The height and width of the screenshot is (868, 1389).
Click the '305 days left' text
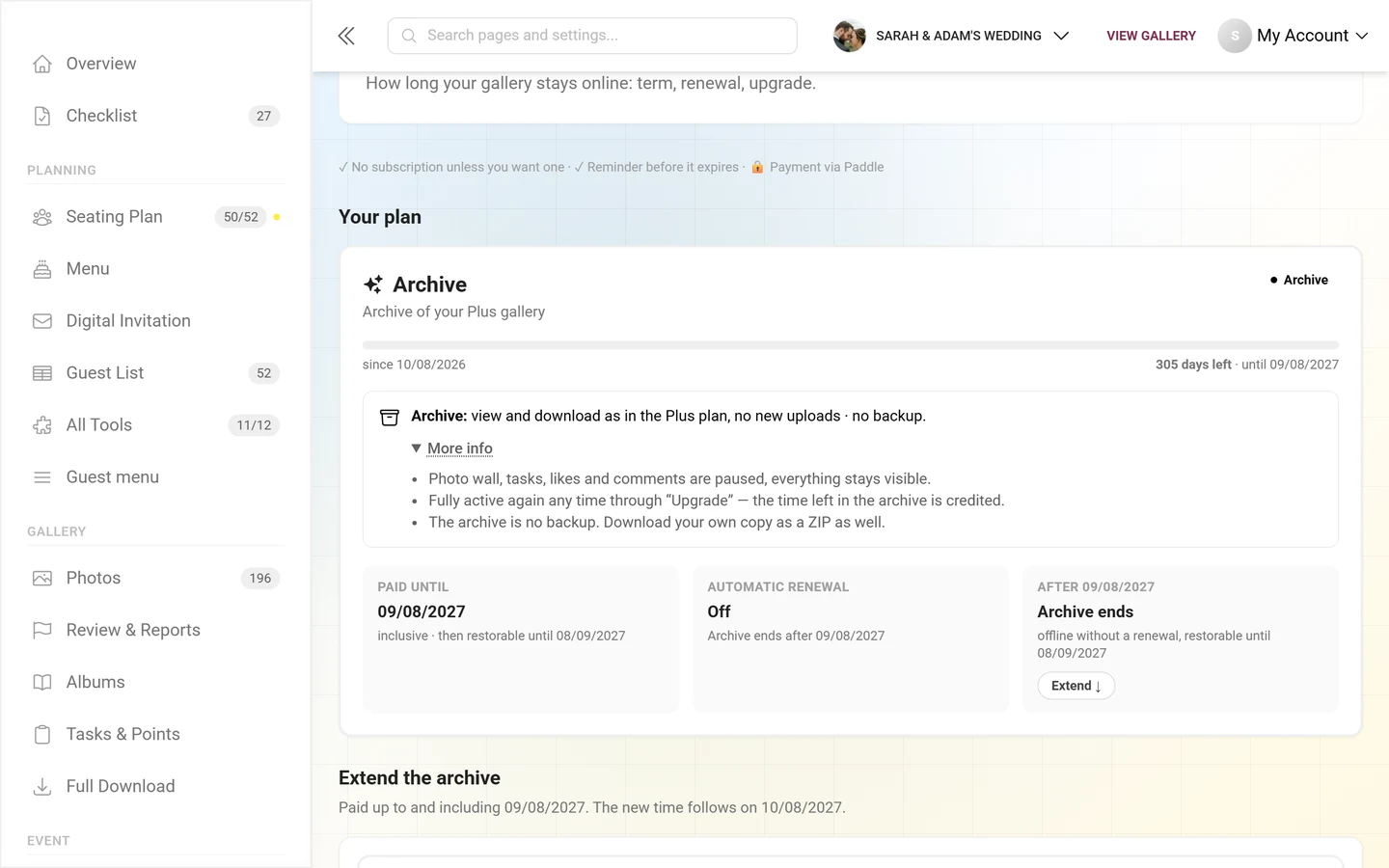(x=1193, y=365)
